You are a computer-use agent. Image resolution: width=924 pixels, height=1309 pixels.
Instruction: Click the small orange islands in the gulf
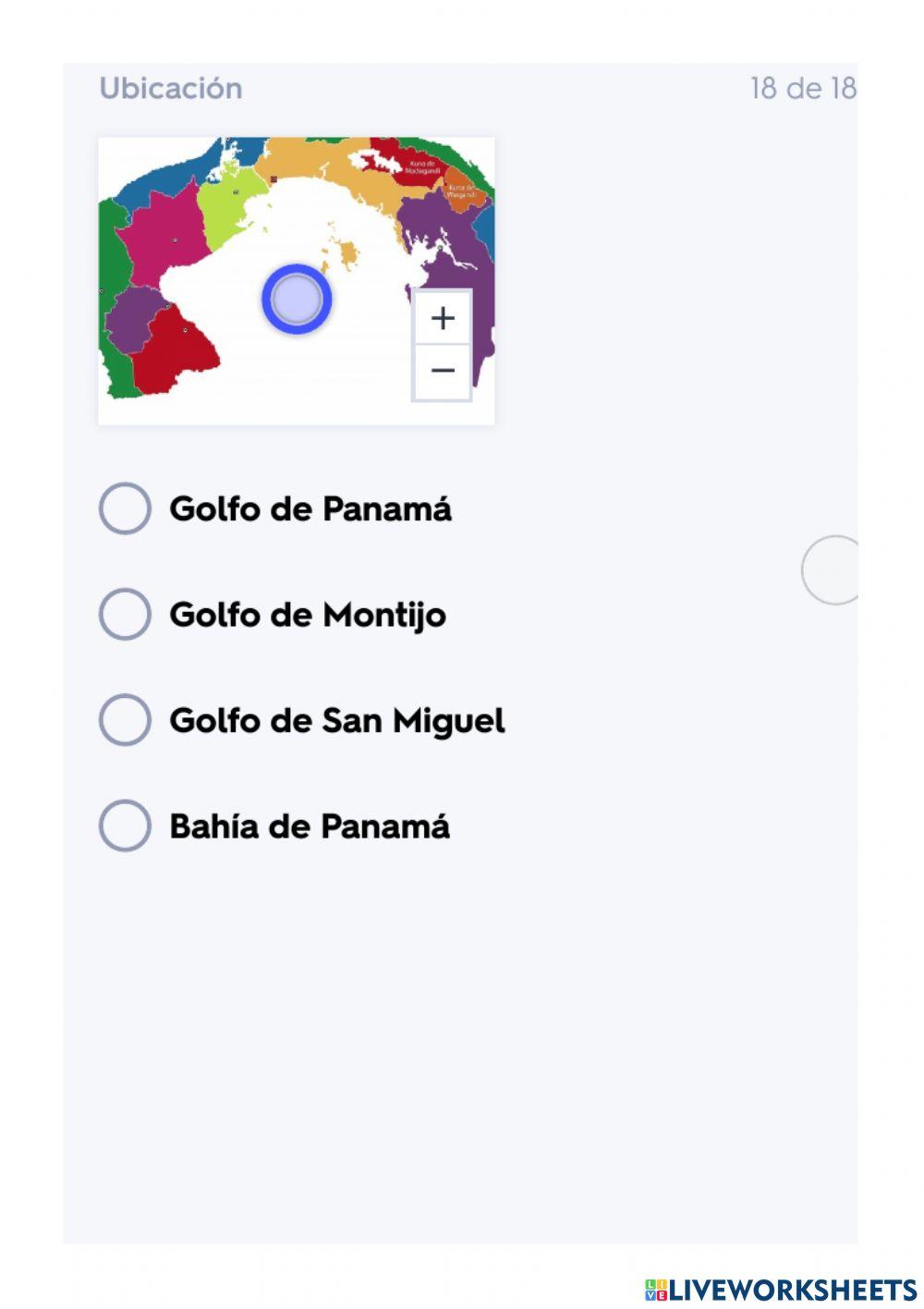click(x=346, y=252)
